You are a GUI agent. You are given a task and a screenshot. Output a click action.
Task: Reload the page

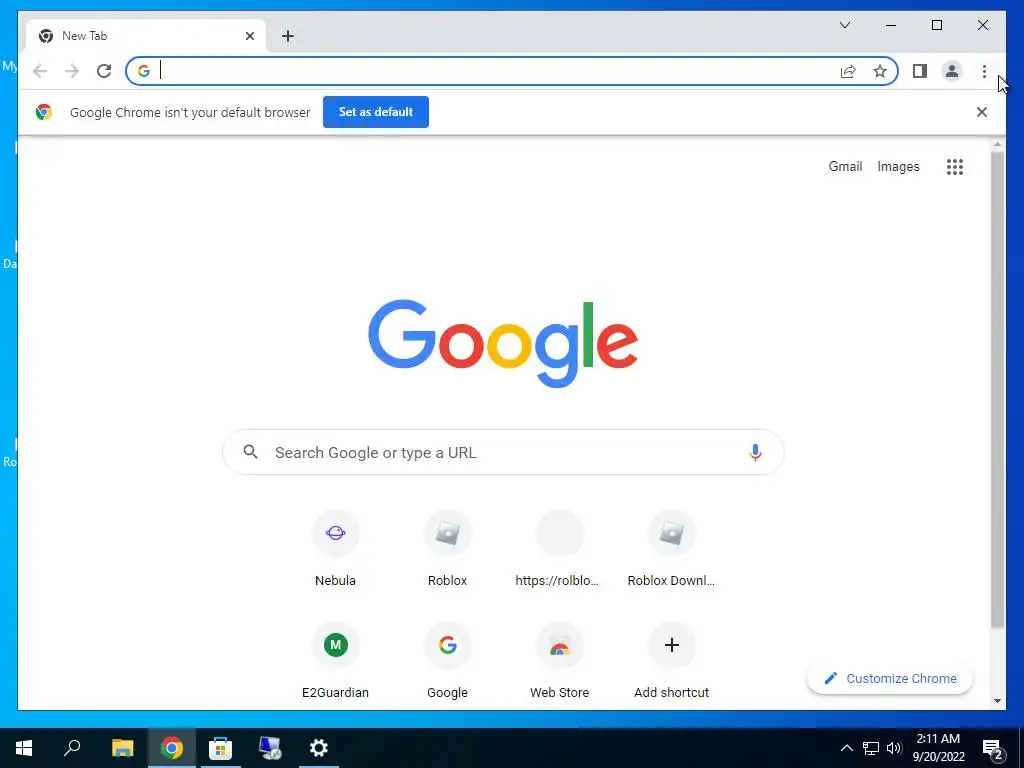point(104,71)
